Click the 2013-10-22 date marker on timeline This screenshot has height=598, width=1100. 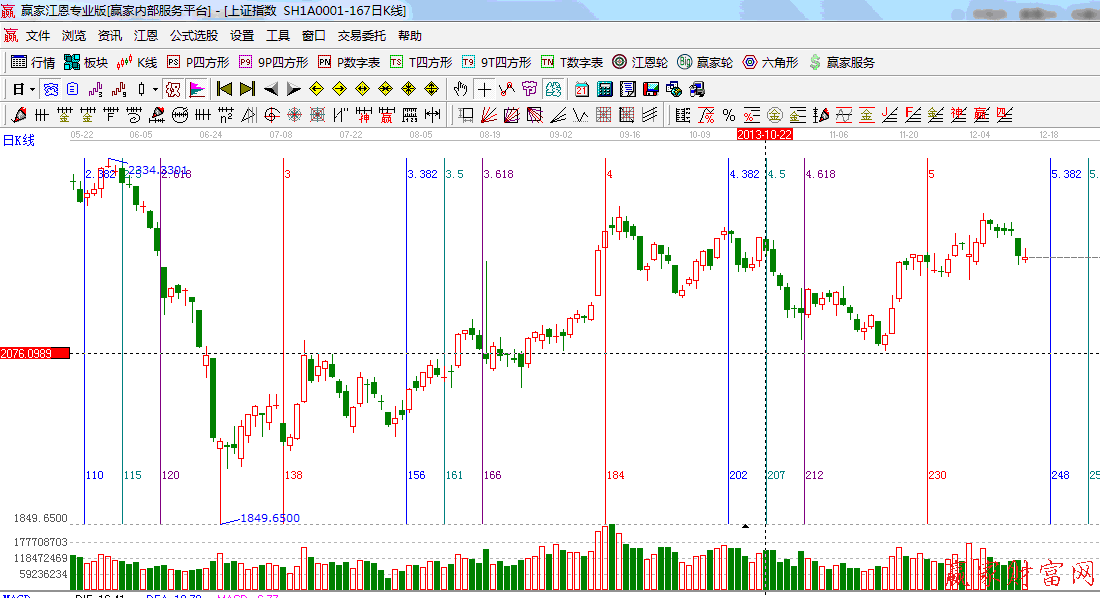(764, 134)
